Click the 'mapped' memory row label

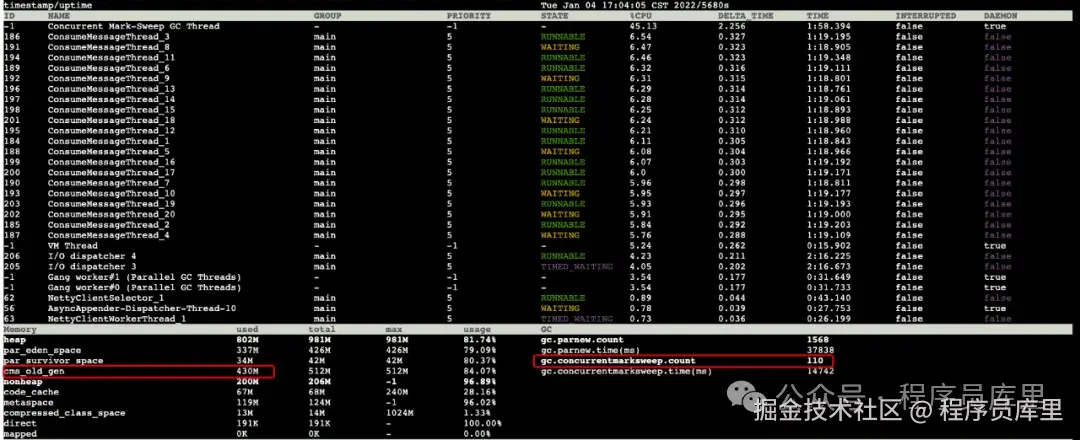pos(20,434)
